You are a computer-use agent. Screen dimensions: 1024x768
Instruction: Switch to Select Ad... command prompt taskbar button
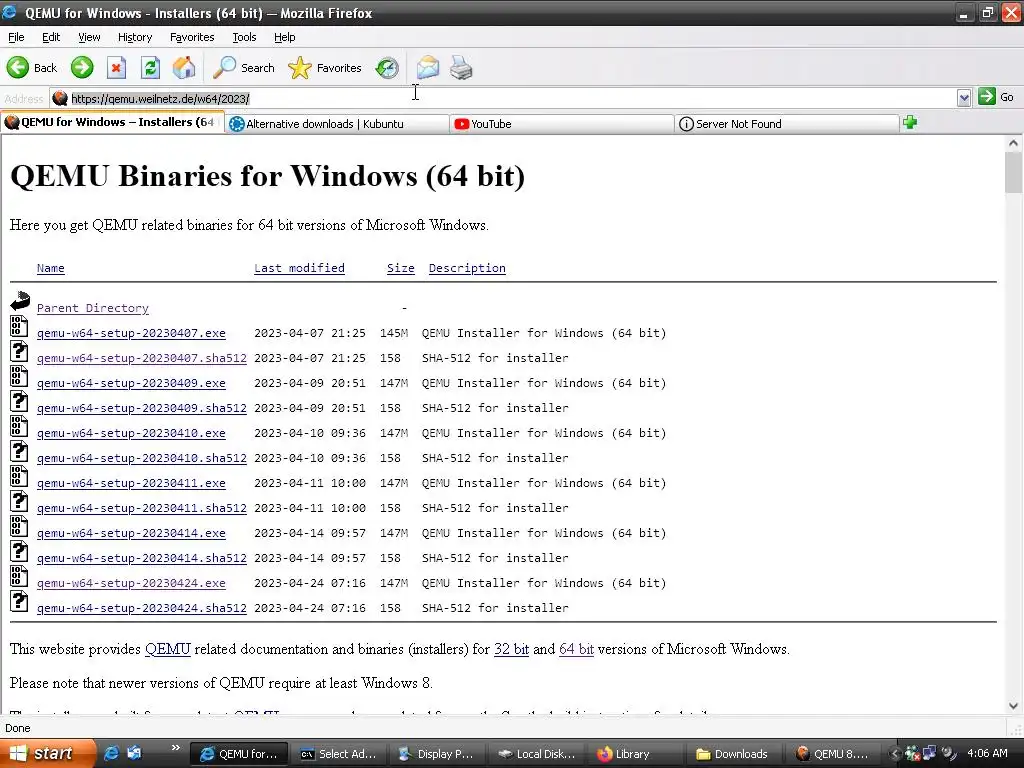(x=336, y=754)
